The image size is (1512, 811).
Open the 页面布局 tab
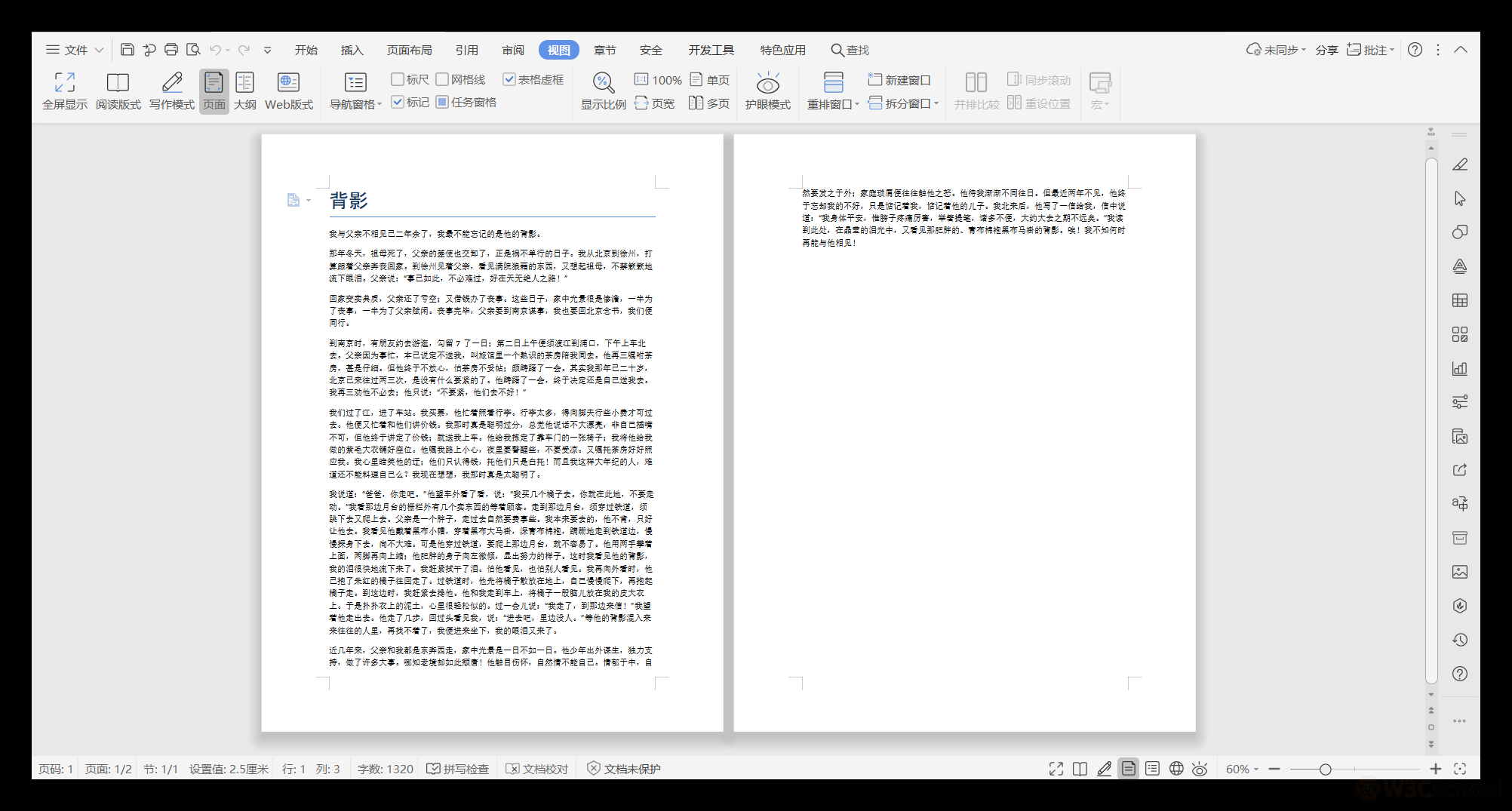(410, 50)
